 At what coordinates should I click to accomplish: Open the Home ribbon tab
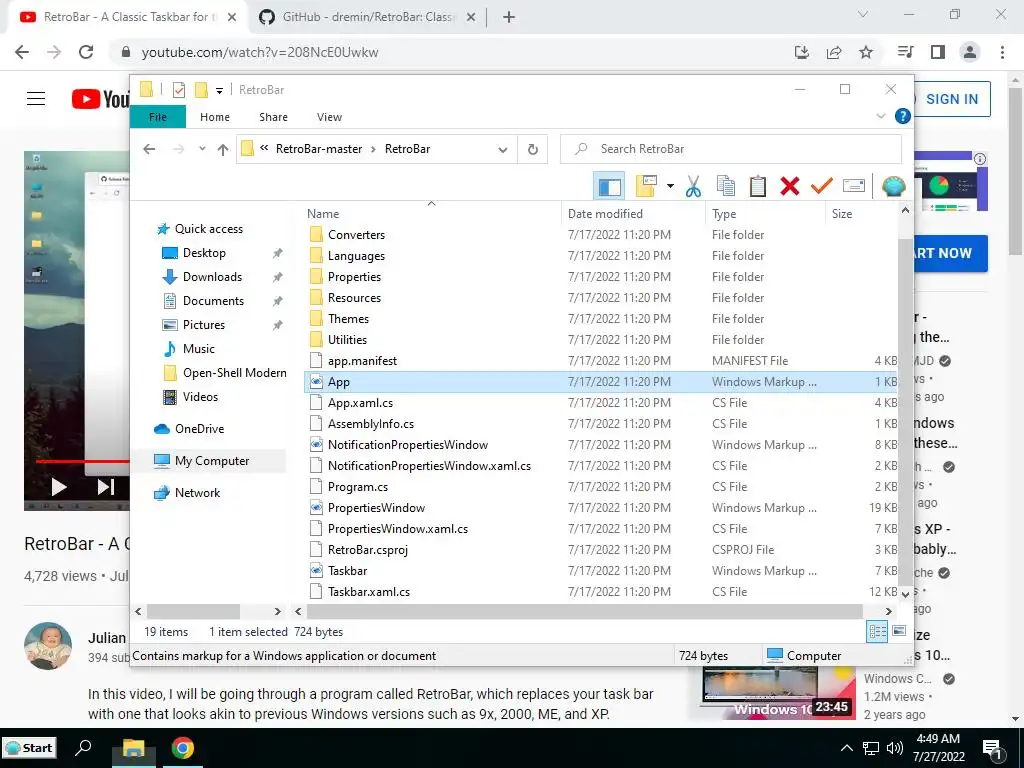(215, 117)
